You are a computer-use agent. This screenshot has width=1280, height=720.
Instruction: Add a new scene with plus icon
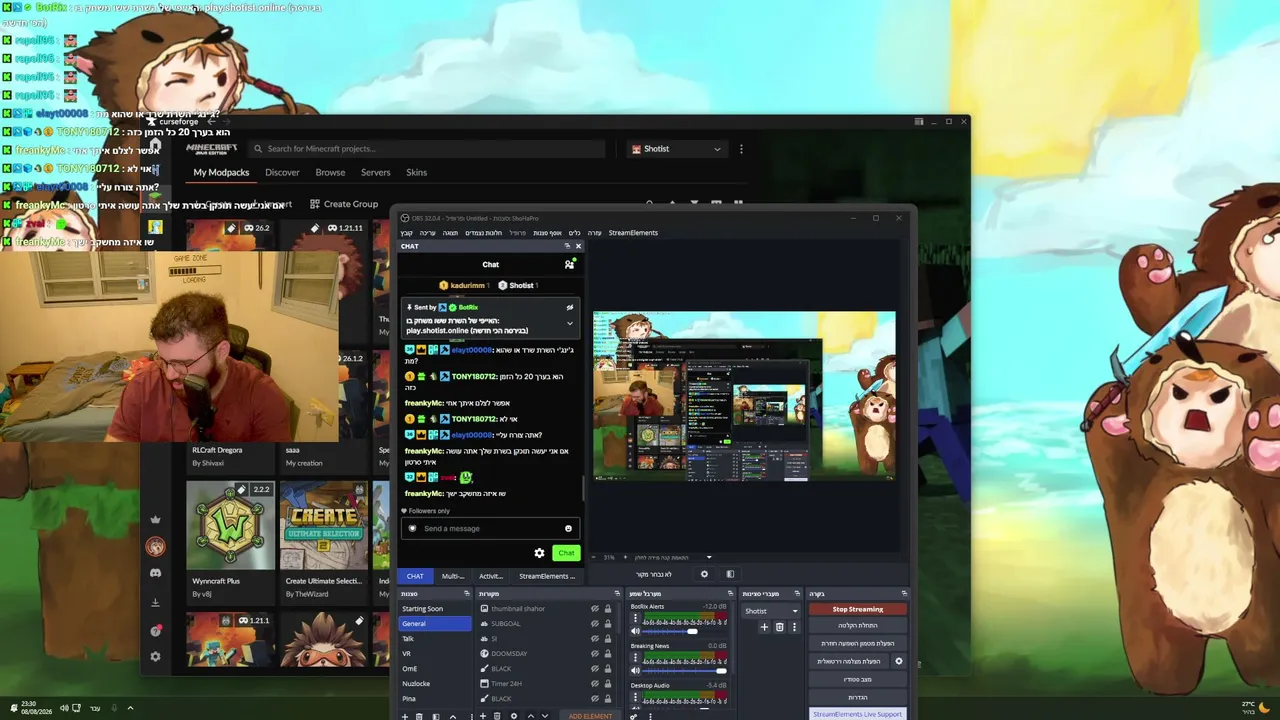(405, 716)
